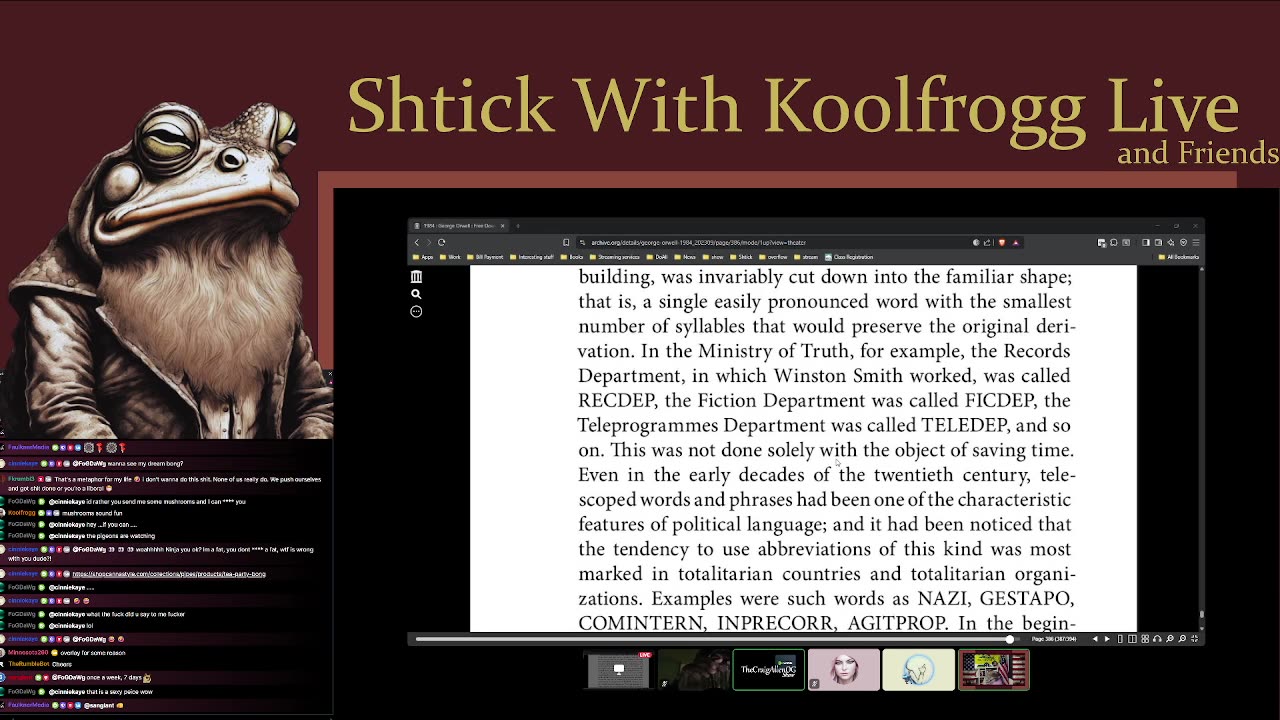Click the bookmark icon left of the URL
Image resolution: width=1280 pixels, height=720 pixels.
[x=566, y=242]
